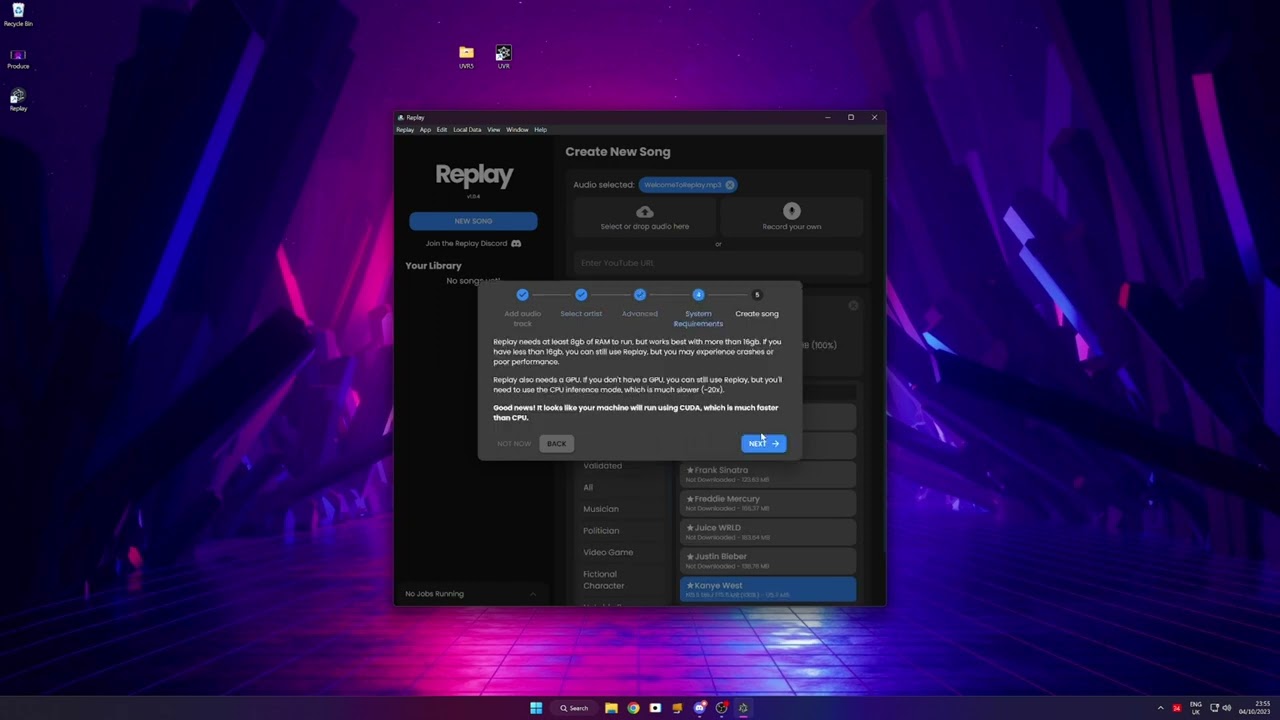The width and height of the screenshot is (1280, 720).
Task: Open Google Chrome from the taskbar
Action: pyautogui.click(x=633, y=708)
